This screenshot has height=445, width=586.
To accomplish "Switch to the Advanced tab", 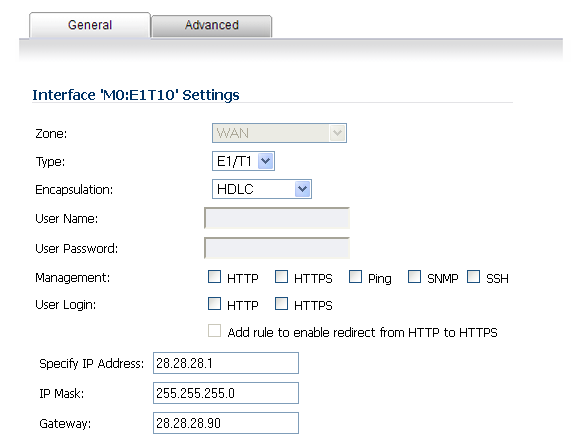I will point(212,26).
